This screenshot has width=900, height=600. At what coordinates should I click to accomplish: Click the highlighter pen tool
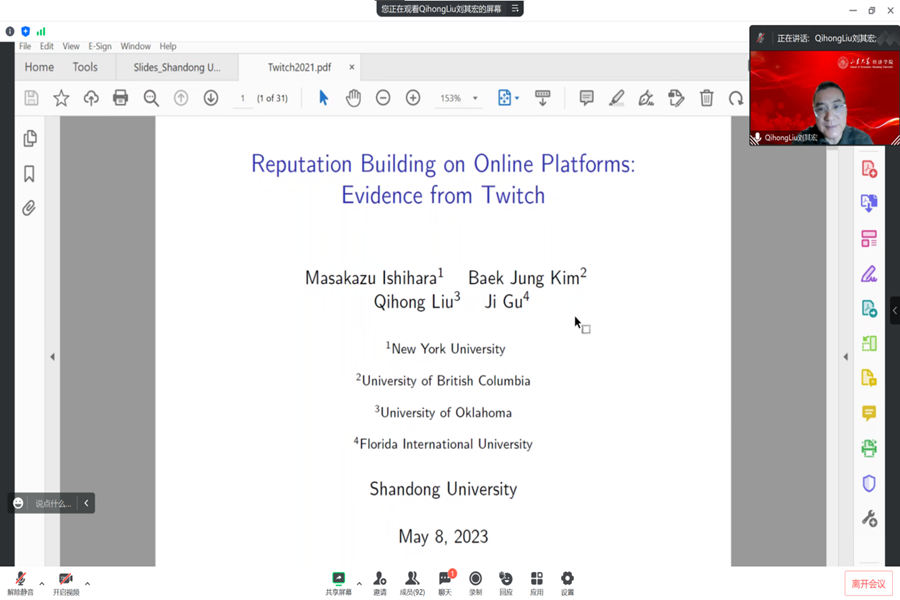tap(617, 98)
